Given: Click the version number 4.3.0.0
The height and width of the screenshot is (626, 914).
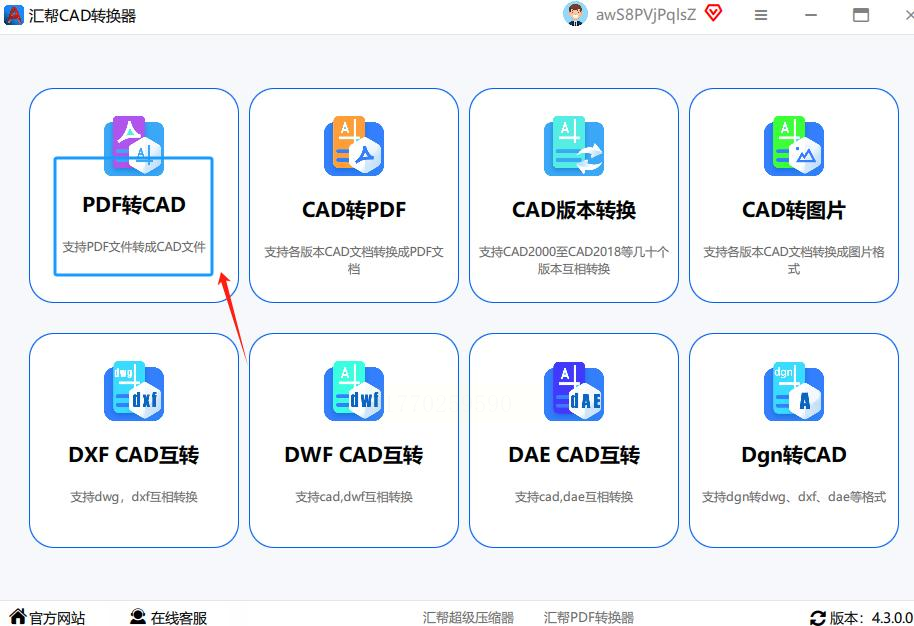Looking at the screenshot, I should [x=892, y=618].
